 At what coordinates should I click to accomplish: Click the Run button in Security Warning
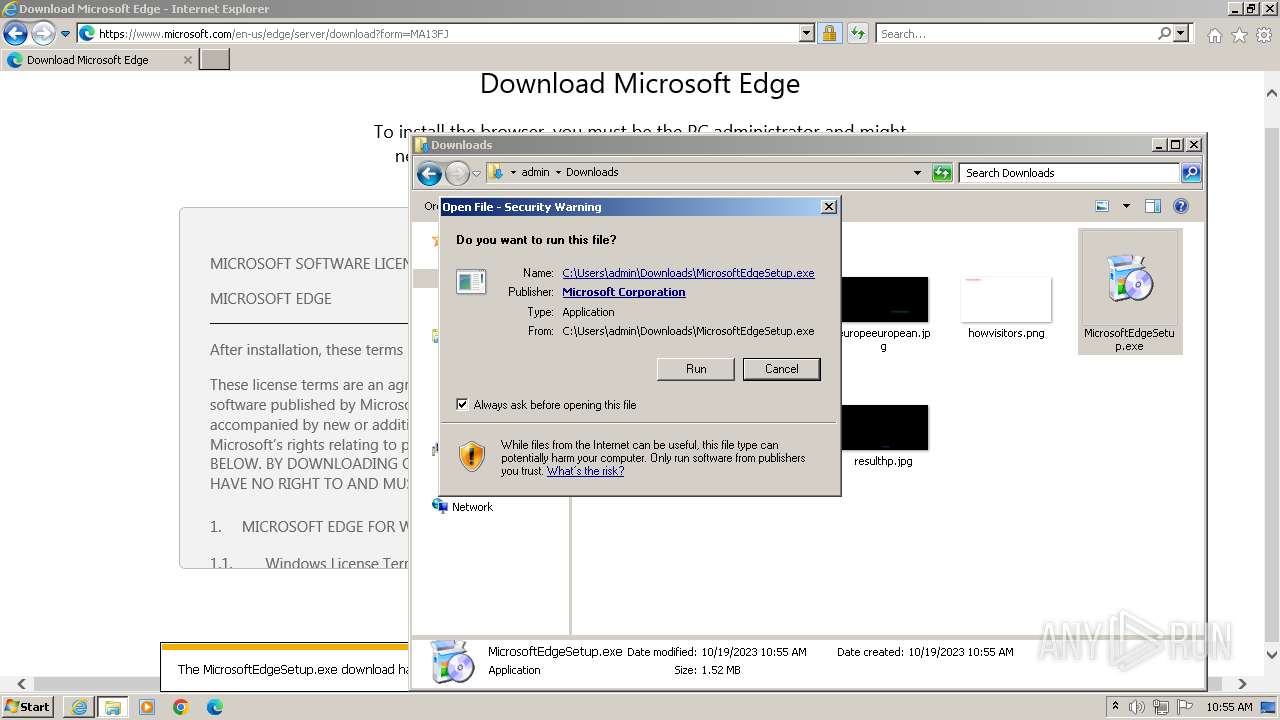coord(696,369)
